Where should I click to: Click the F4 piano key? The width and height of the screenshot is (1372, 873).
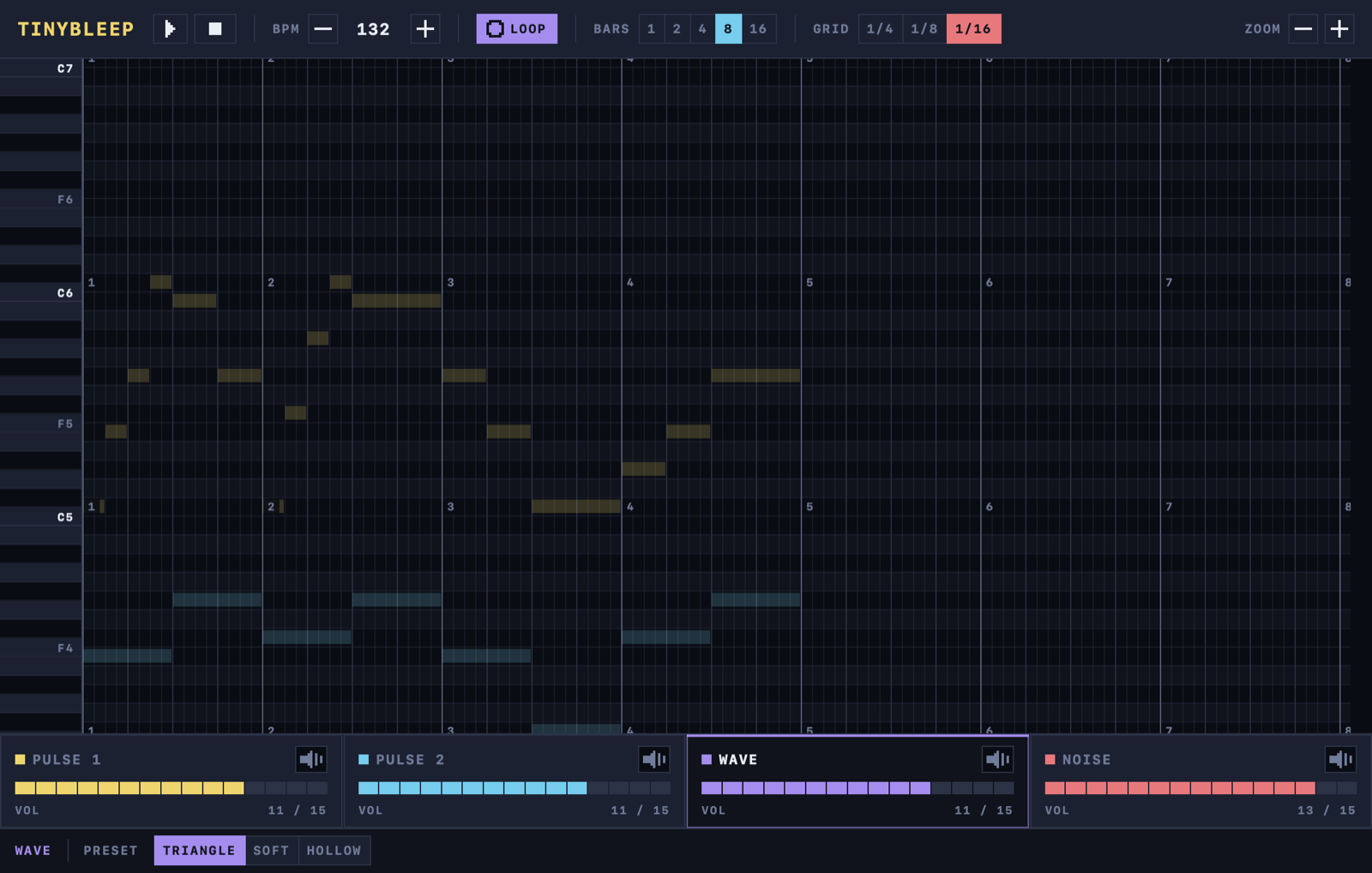(41, 648)
